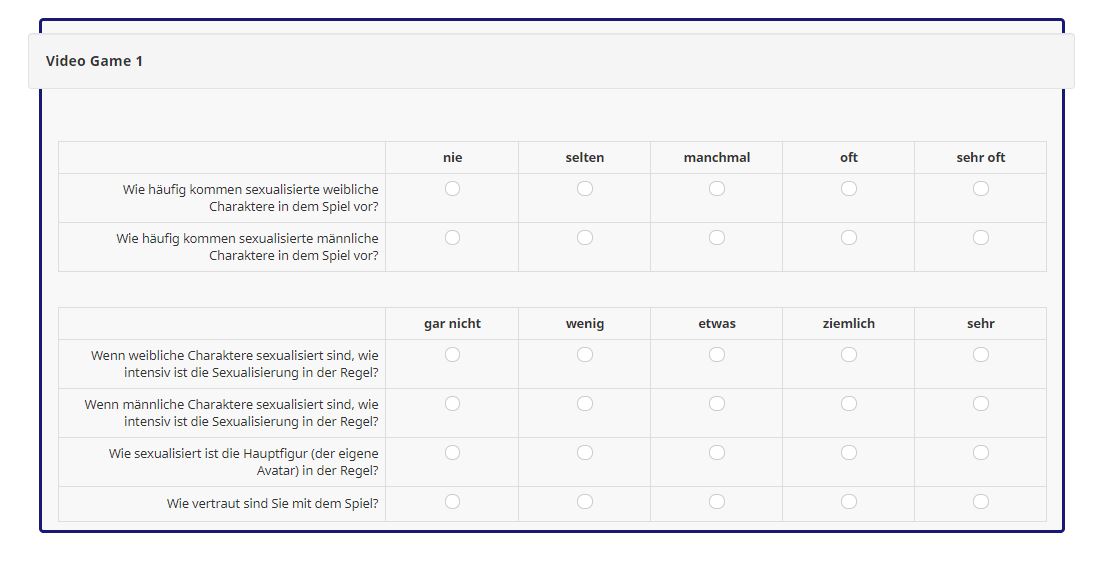This screenshot has height=573, width=1106.
Task: Choose 'wenig' for male sexualization intensity
Action: (x=584, y=403)
